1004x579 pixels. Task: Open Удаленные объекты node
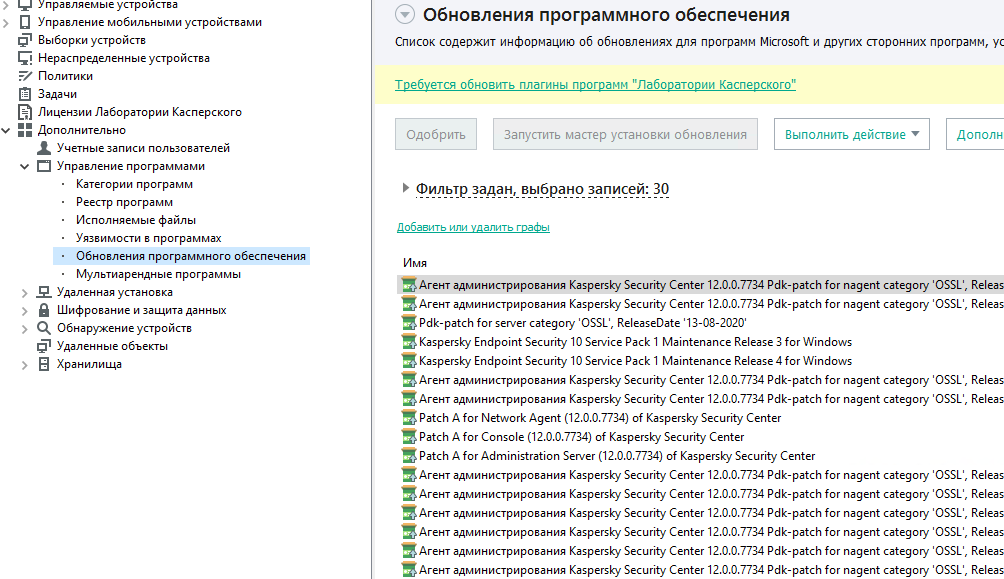tap(112, 346)
